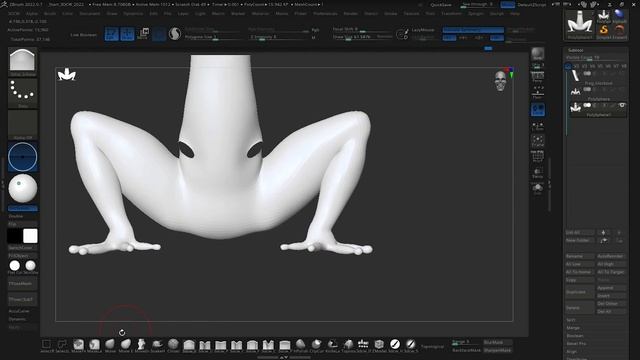
Task: Adjust the Draw Size slider
Action: coord(362,37)
